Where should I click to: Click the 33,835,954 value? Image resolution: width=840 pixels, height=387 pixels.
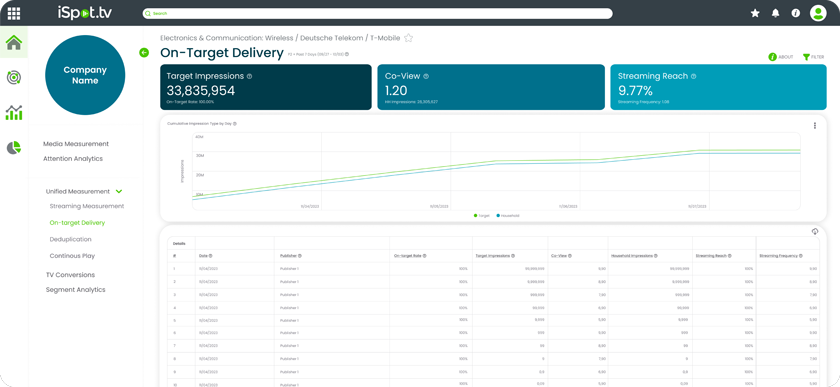[x=200, y=91]
